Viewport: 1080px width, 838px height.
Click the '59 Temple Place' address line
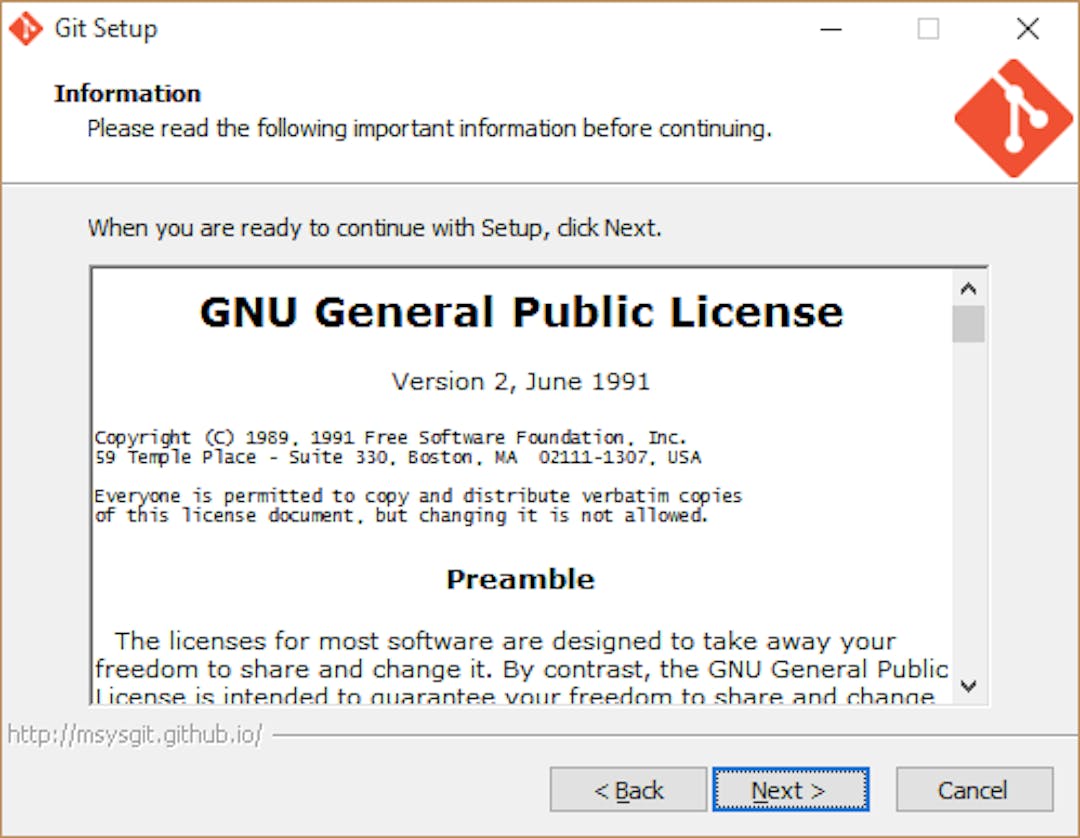click(x=398, y=457)
